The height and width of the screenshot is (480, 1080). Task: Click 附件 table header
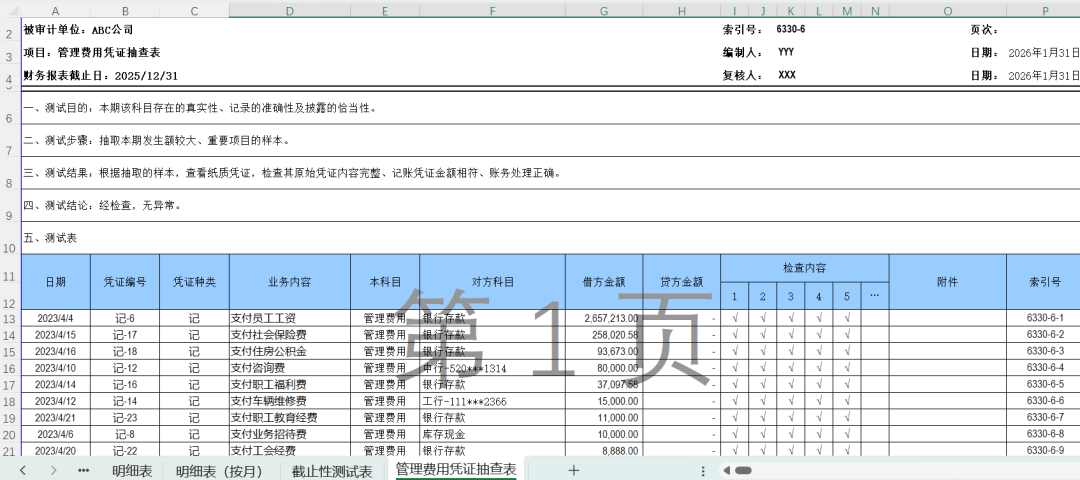tap(948, 282)
